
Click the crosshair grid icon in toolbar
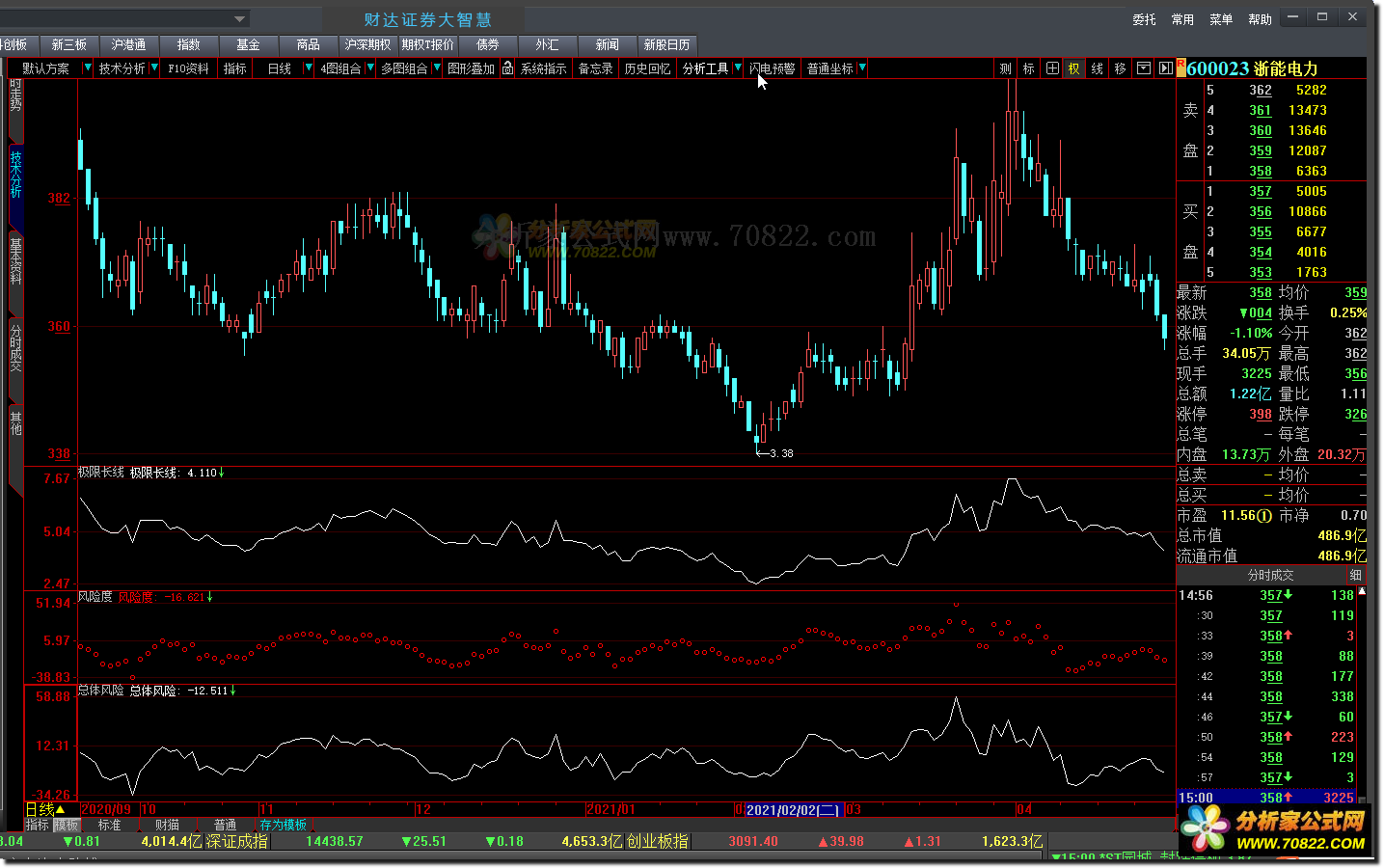point(1051,68)
